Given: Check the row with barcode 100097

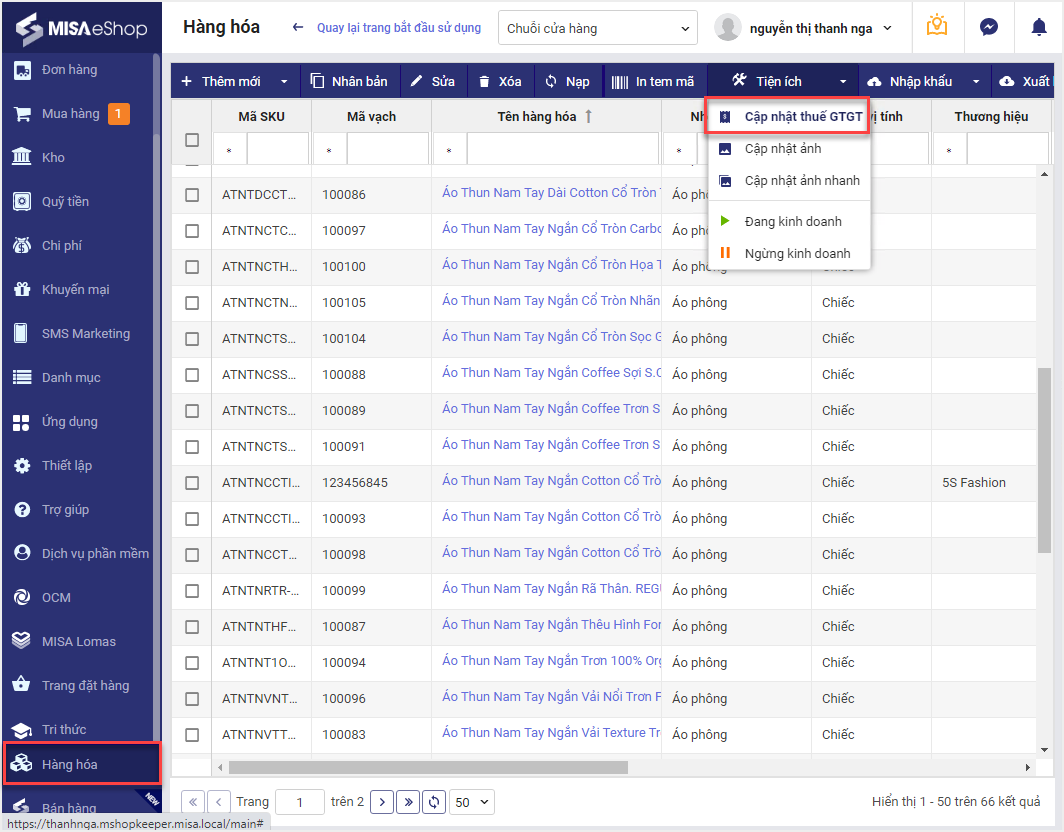Looking at the screenshot, I should tap(192, 231).
